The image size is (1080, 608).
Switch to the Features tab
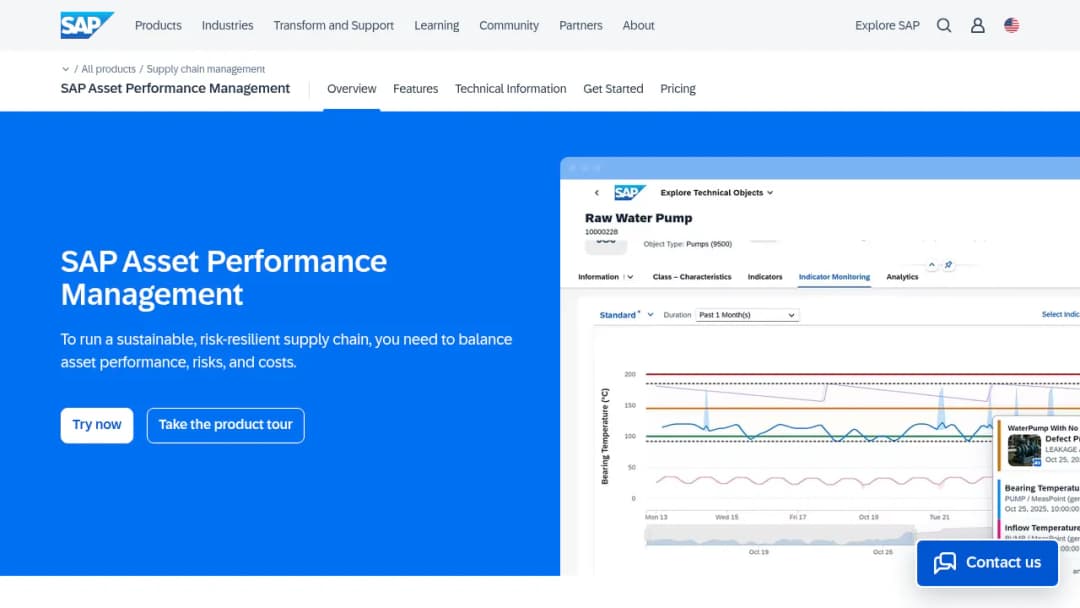tap(415, 89)
